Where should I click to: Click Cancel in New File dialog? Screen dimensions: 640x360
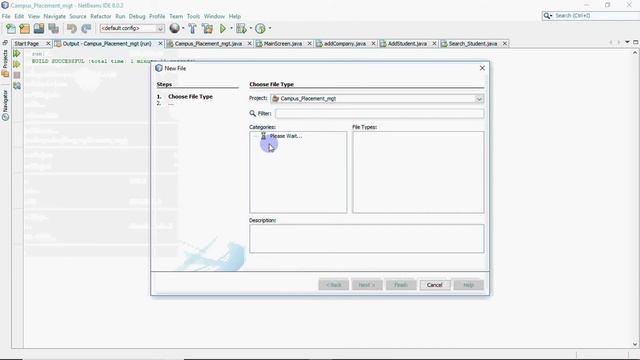tap(435, 285)
